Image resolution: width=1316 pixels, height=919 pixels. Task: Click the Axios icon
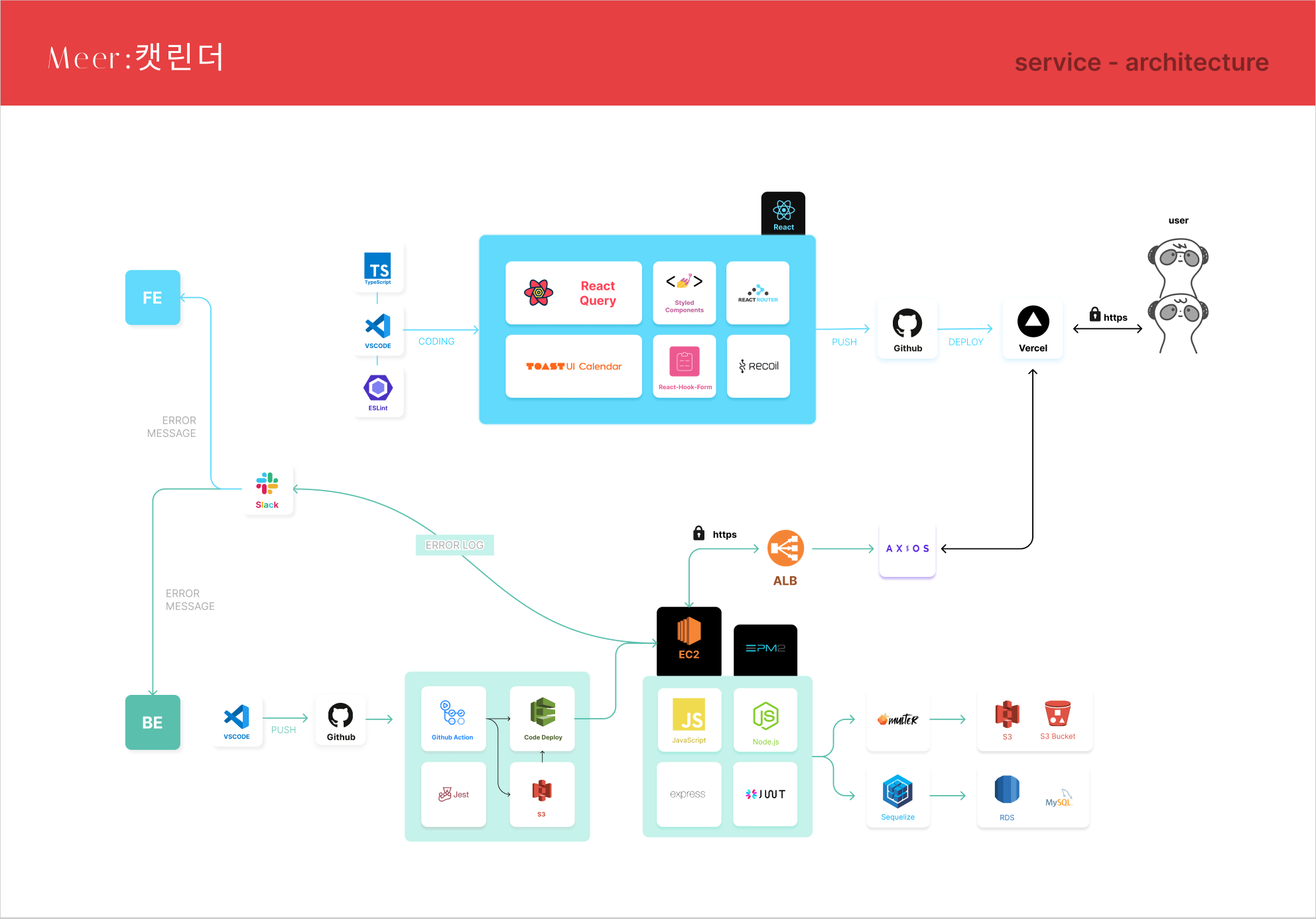click(x=907, y=548)
